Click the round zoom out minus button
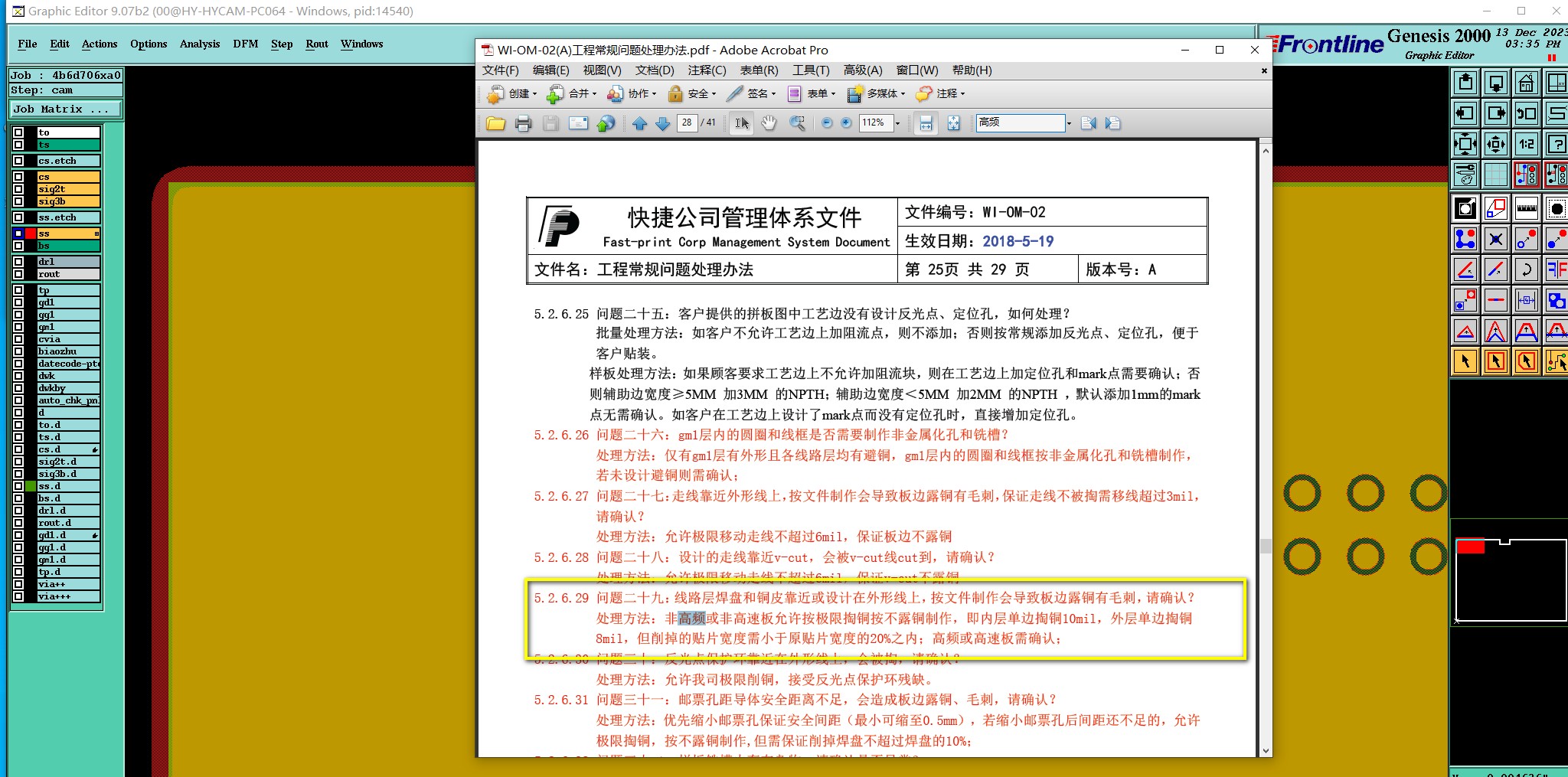 pos(827,123)
